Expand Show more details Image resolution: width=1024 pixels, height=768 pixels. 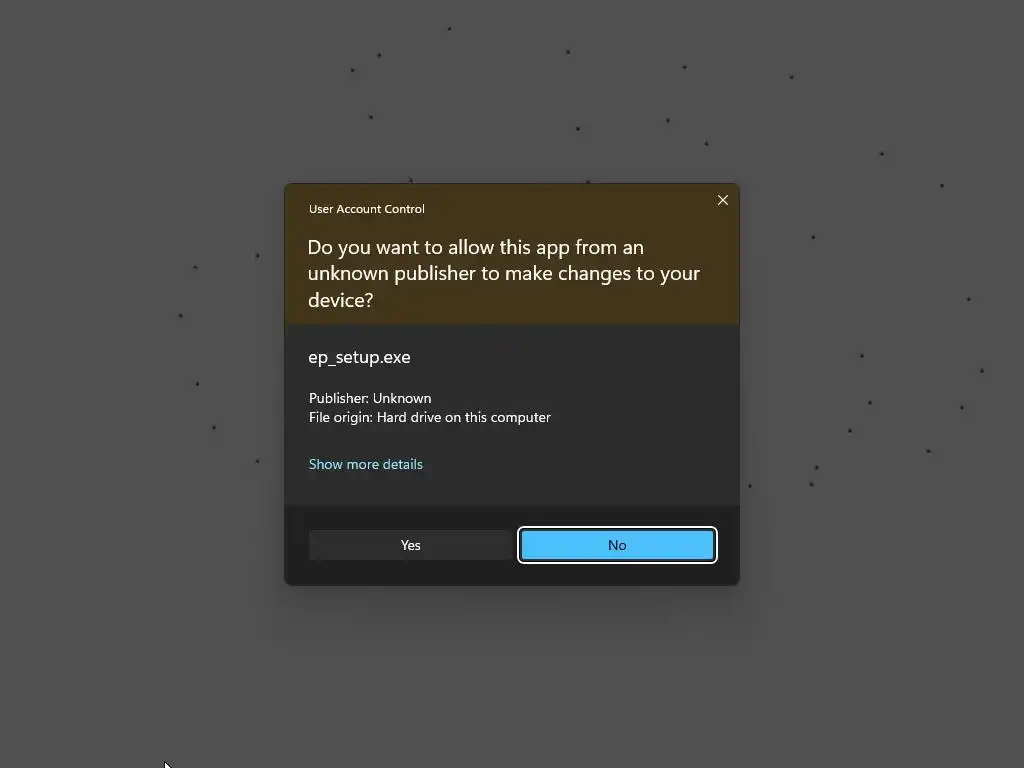366,464
